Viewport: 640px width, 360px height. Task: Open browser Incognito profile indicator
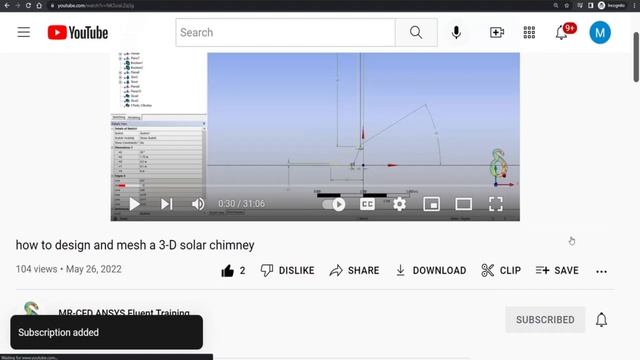coord(611,5)
